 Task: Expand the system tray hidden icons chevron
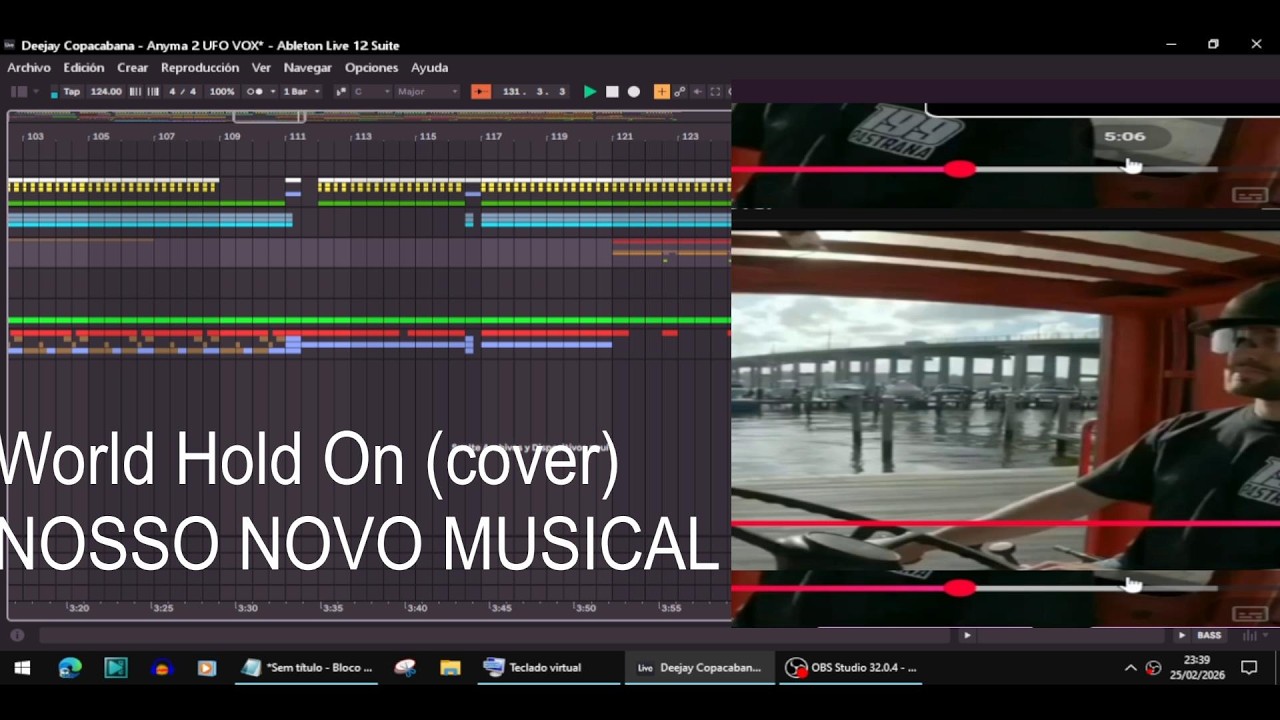[1130, 667]
